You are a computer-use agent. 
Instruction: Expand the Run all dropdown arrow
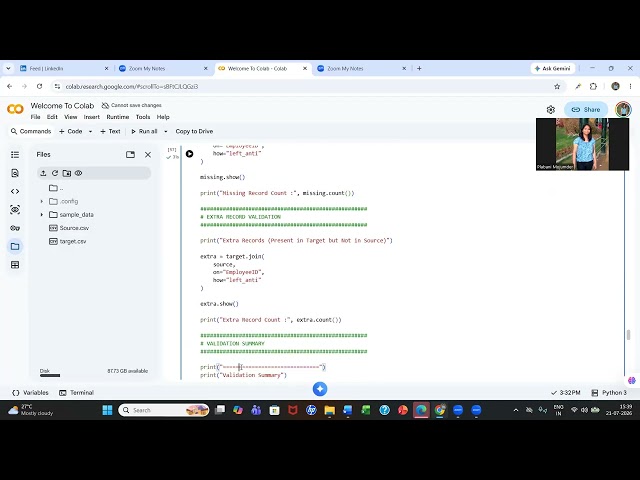(165, 131)
